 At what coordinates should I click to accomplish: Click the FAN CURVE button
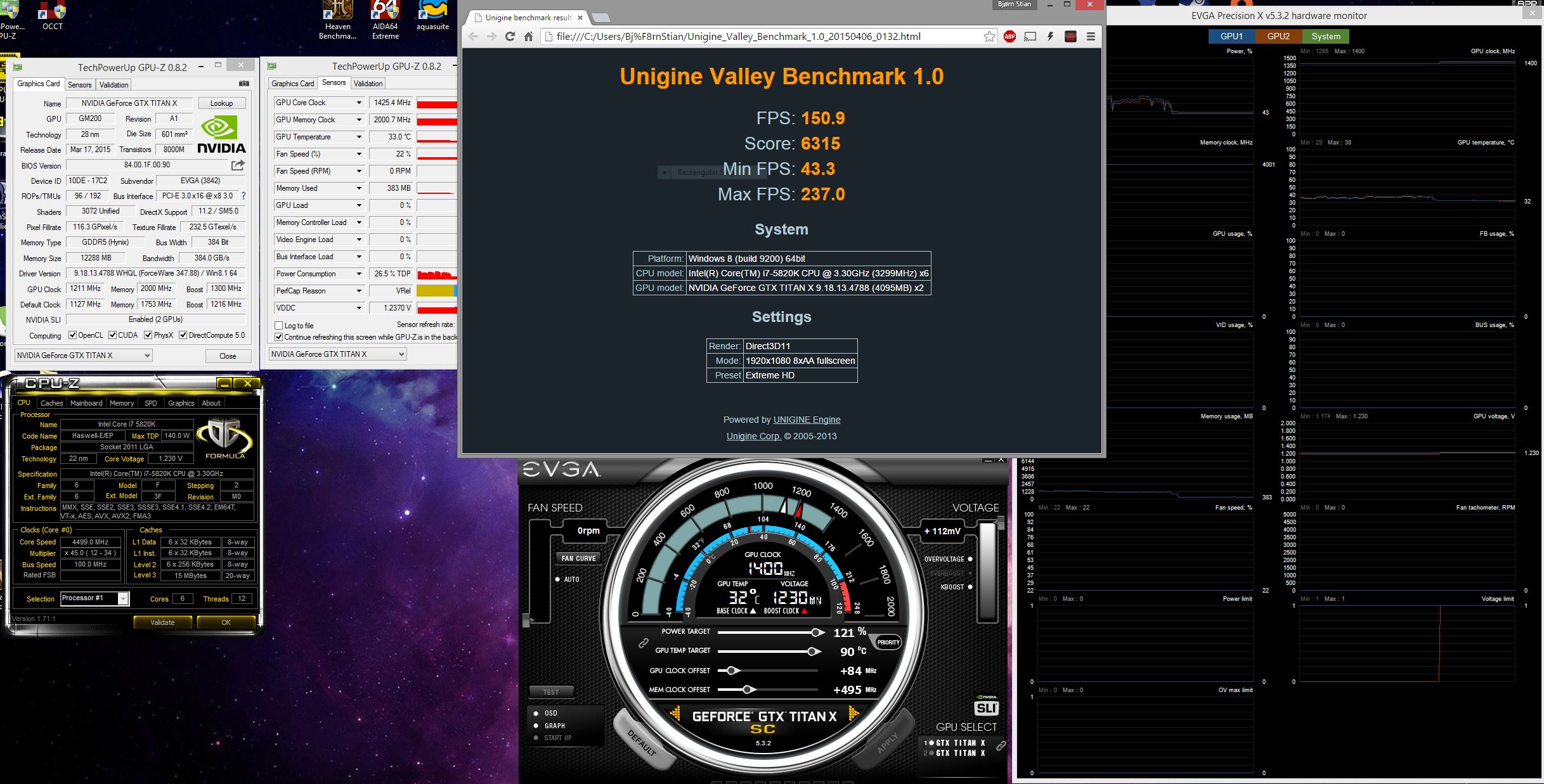tap(578, 558)
